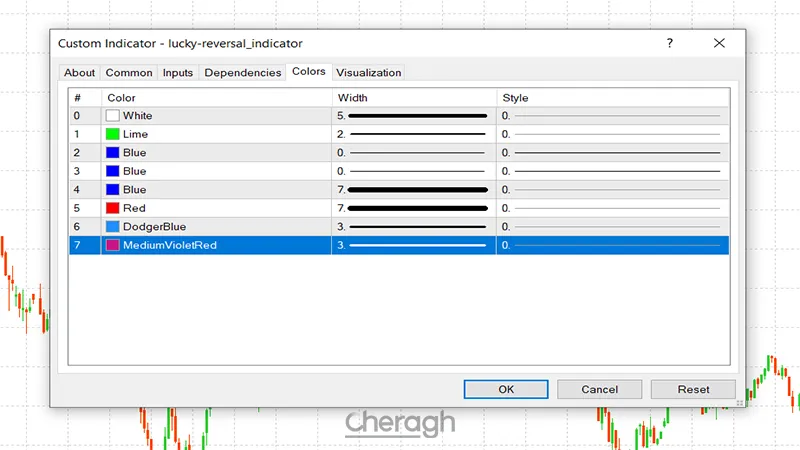Screen dimensions: 800x450
Task: Click the MediumVioletRed color swatch
Action: tap(112, 245)
